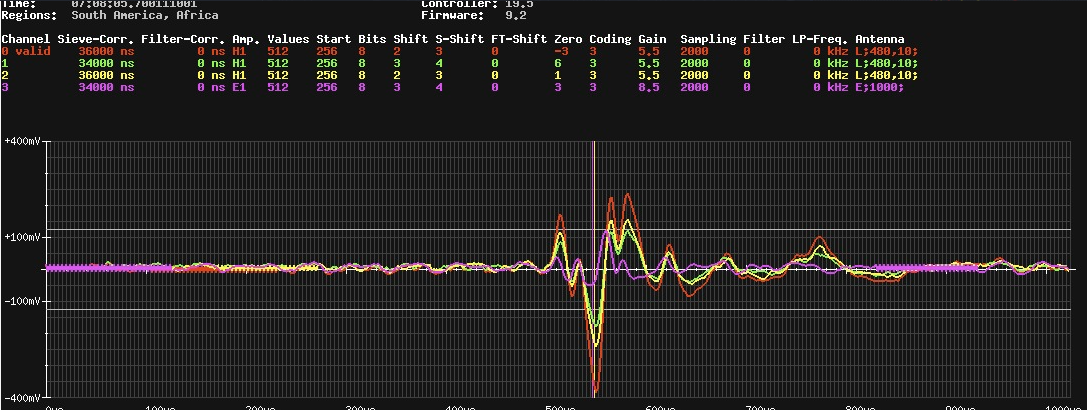Click the '-400mV' y-axis label

pyautogui.click(x=22, y=398)
